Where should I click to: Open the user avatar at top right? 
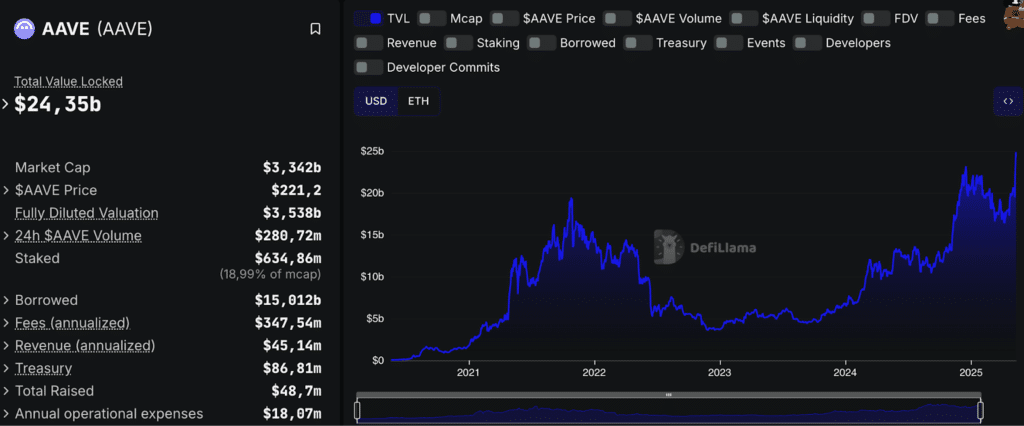tap(1014, 16)
